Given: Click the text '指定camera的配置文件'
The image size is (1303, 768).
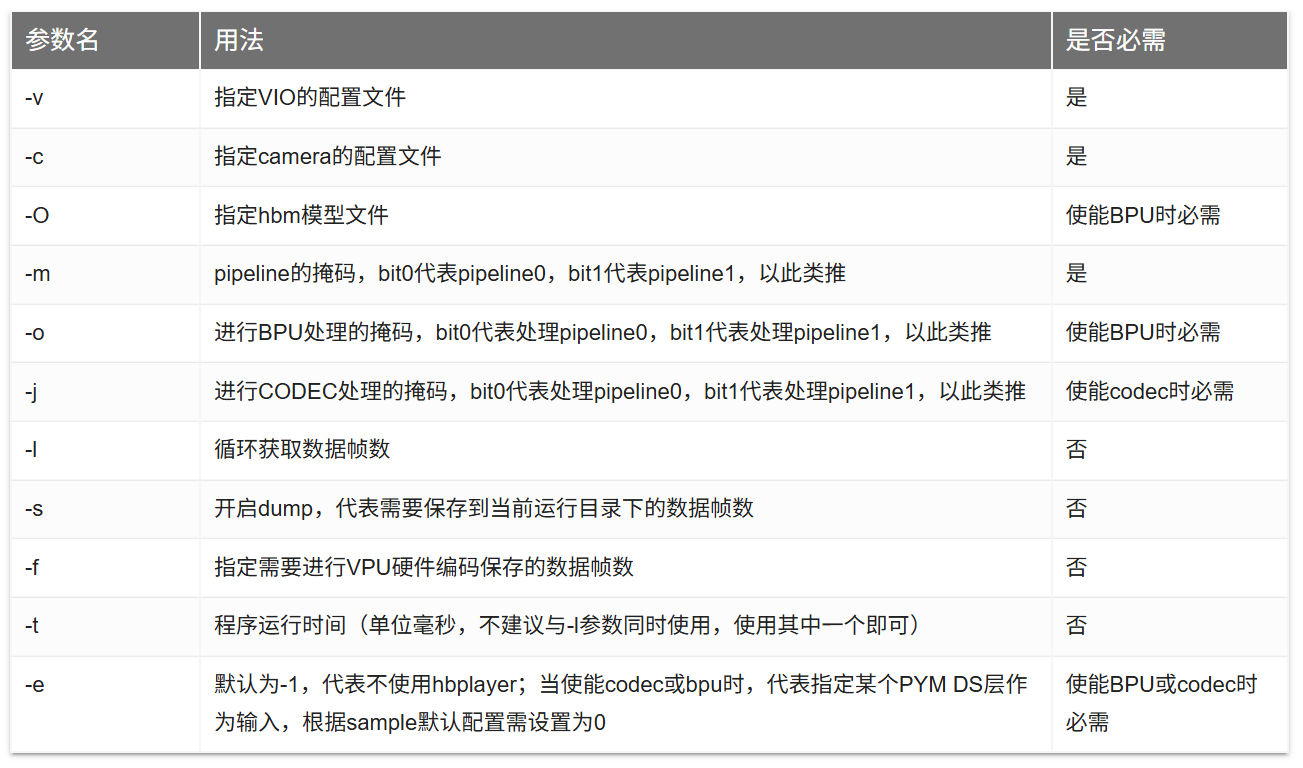Looking at the screenshot, I should pos(328,157).
